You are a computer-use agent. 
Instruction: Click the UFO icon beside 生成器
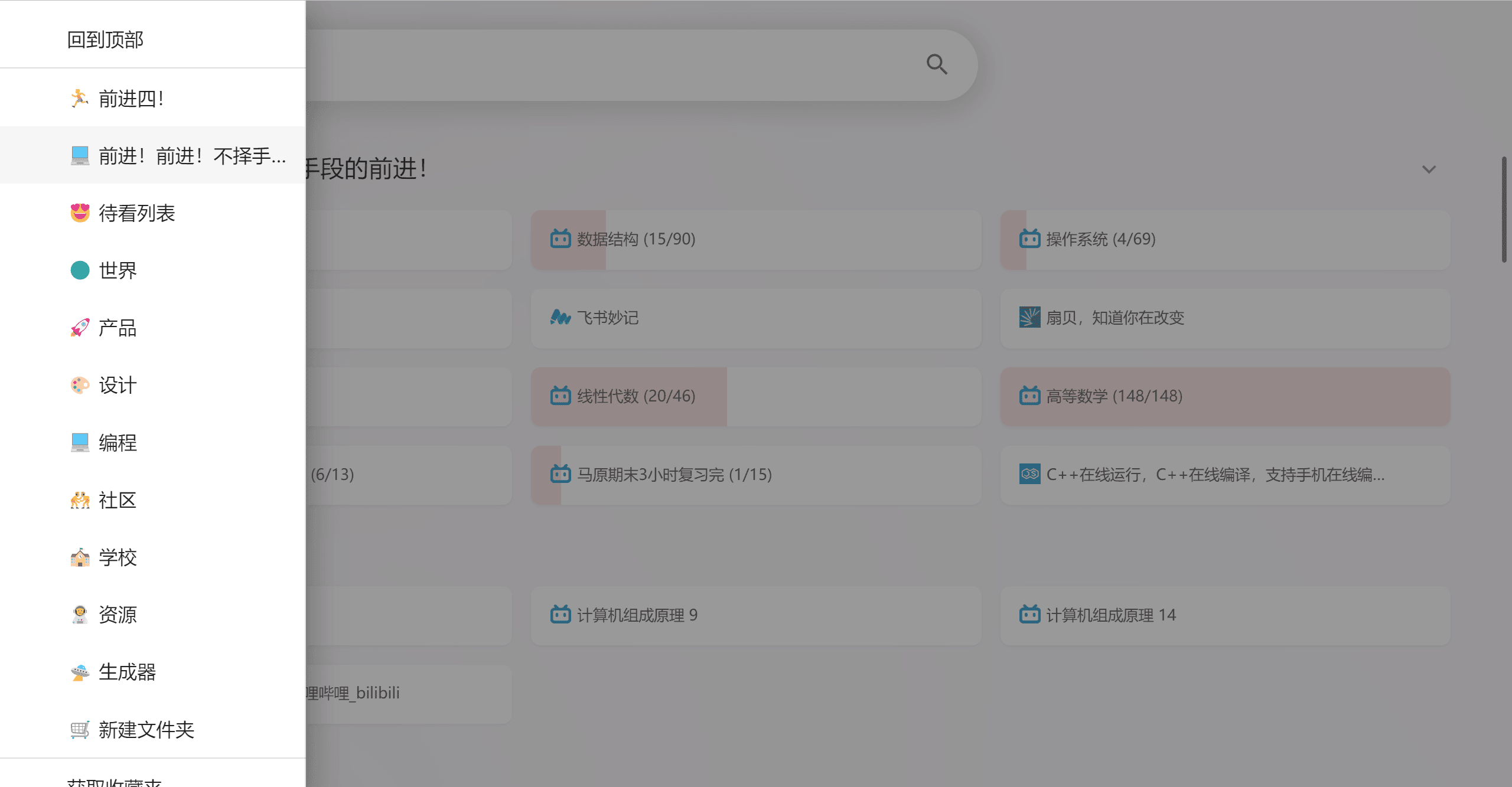[80, 672]
